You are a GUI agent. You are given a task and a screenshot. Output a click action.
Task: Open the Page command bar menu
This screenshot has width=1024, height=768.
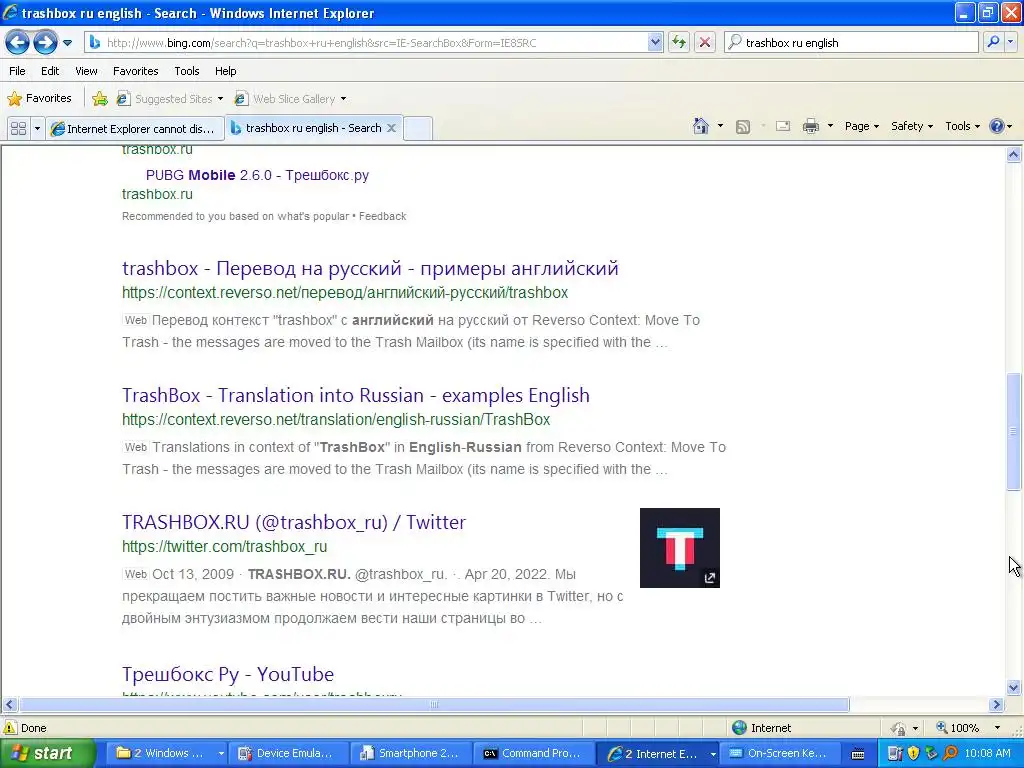(861, 126)
